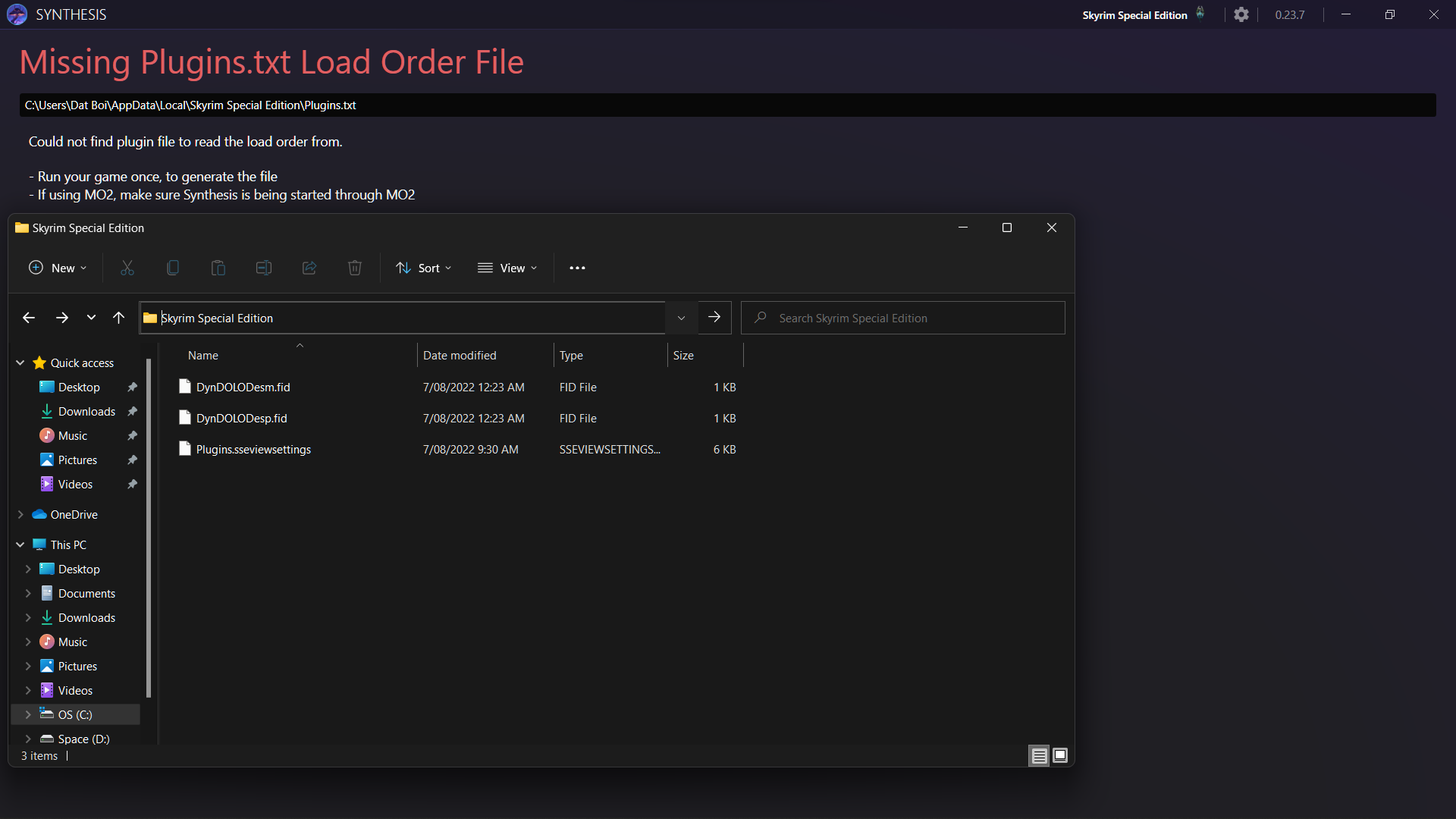The width and height of the screenshot is (1456, 819).
Task: Open the See more ellipsis menu
Action: coord(577,268)
